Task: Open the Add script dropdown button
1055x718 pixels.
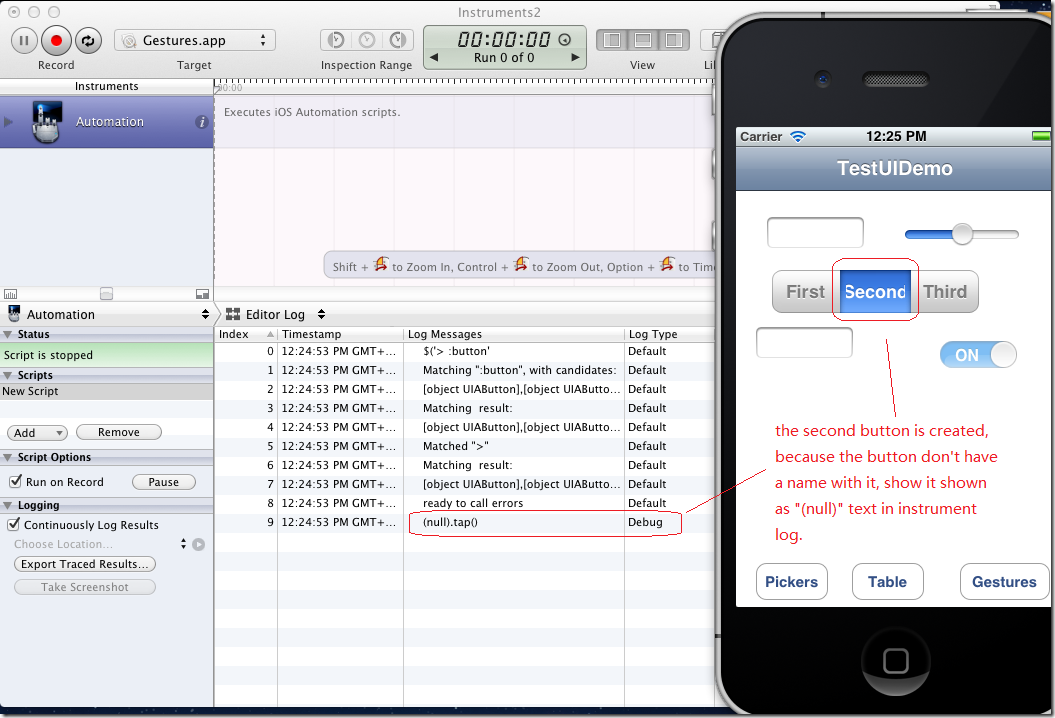Action: click(x=37, y=433)
